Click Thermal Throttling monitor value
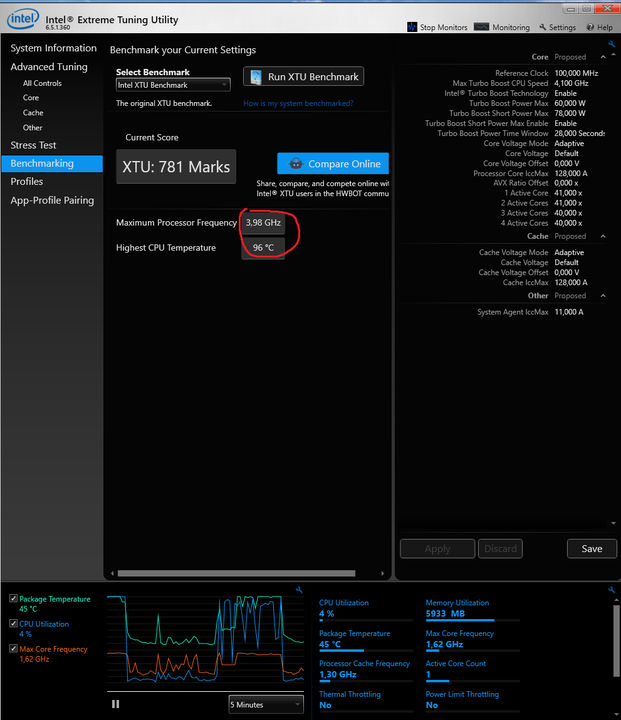The height and width of the screenshot is (720, 621). click(325, 705)
